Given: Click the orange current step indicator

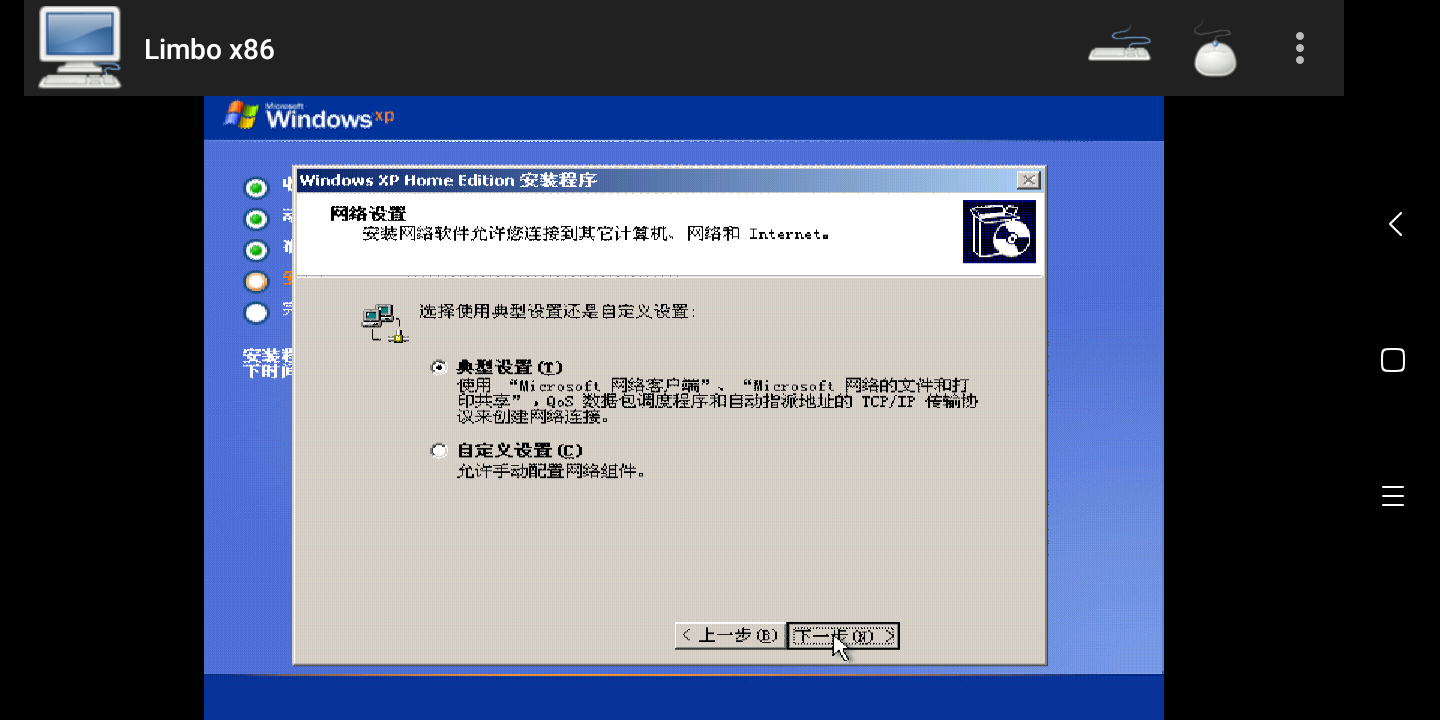Looking at the screenshot, I should 257,281.
